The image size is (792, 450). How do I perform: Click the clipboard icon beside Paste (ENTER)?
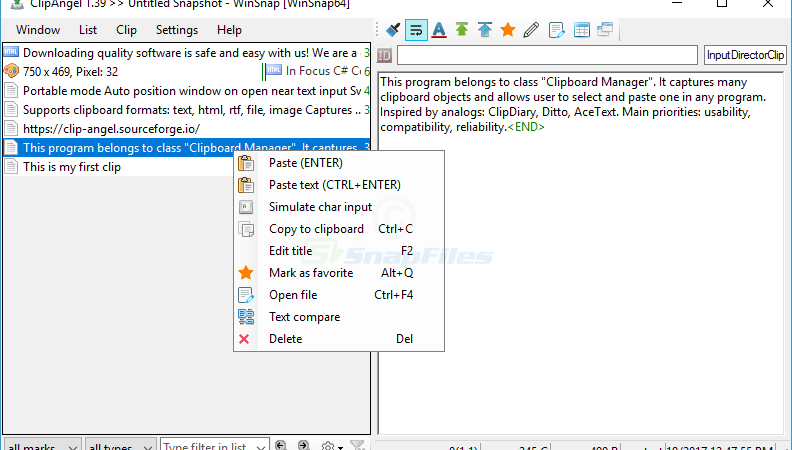(x=246, y=163)
